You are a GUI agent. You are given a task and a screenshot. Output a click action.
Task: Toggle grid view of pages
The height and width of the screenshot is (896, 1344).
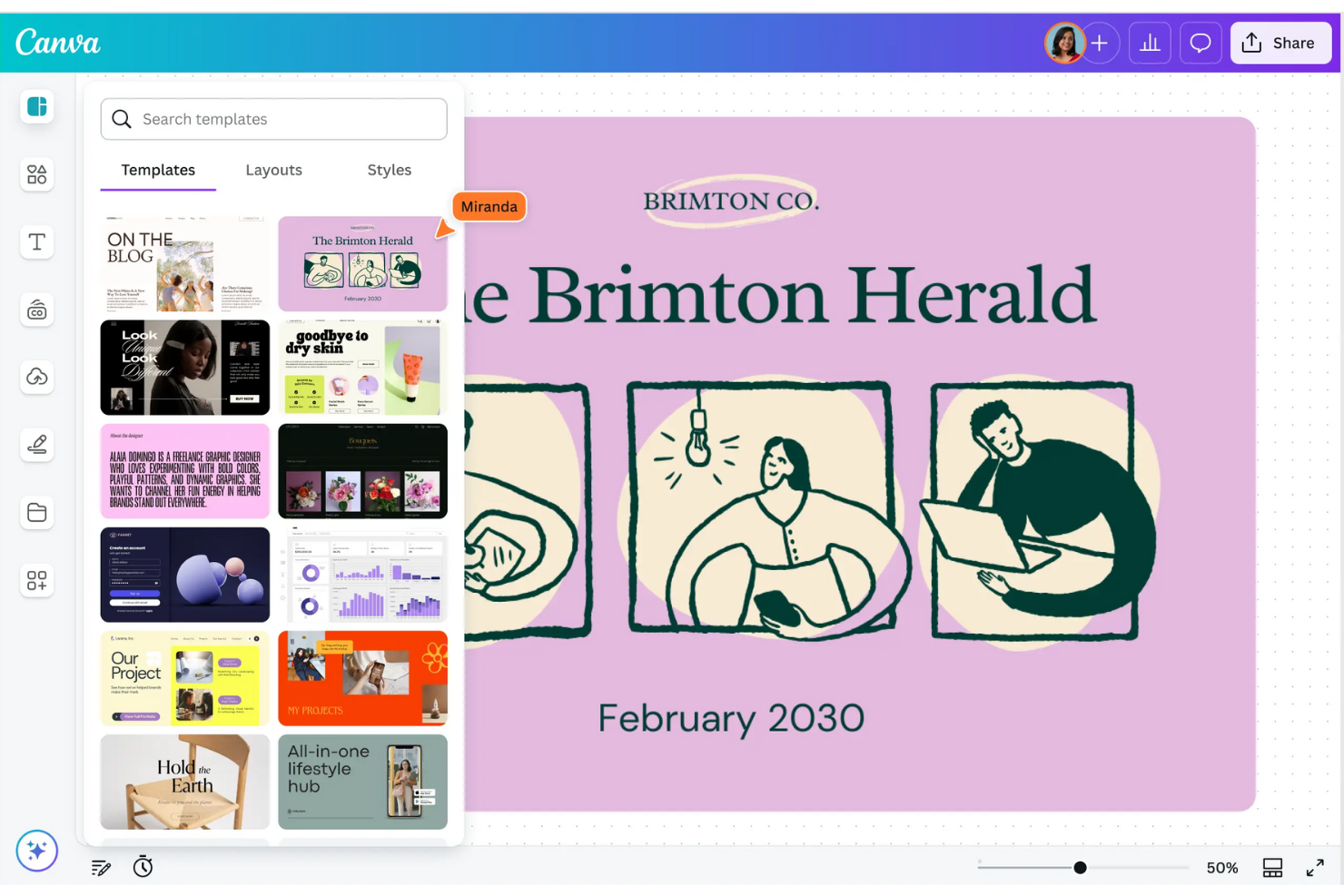pyautogui.click(x=1272, y=868)
